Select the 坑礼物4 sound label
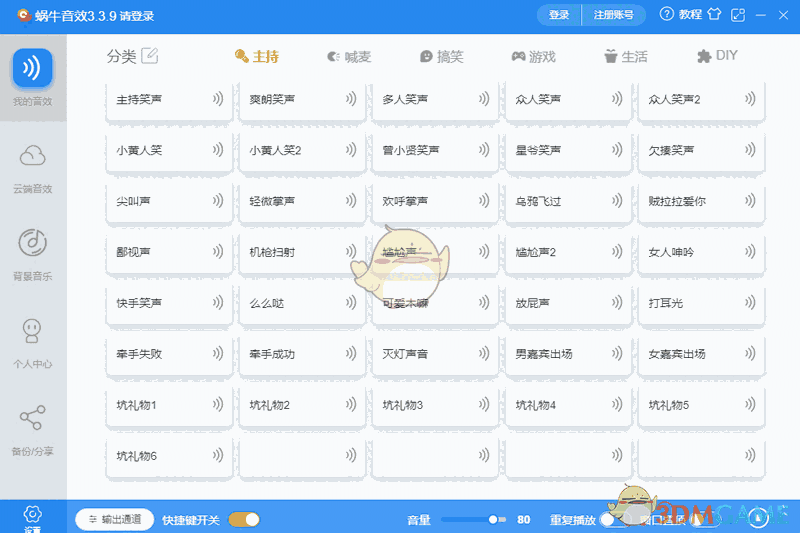 (535, 405)
